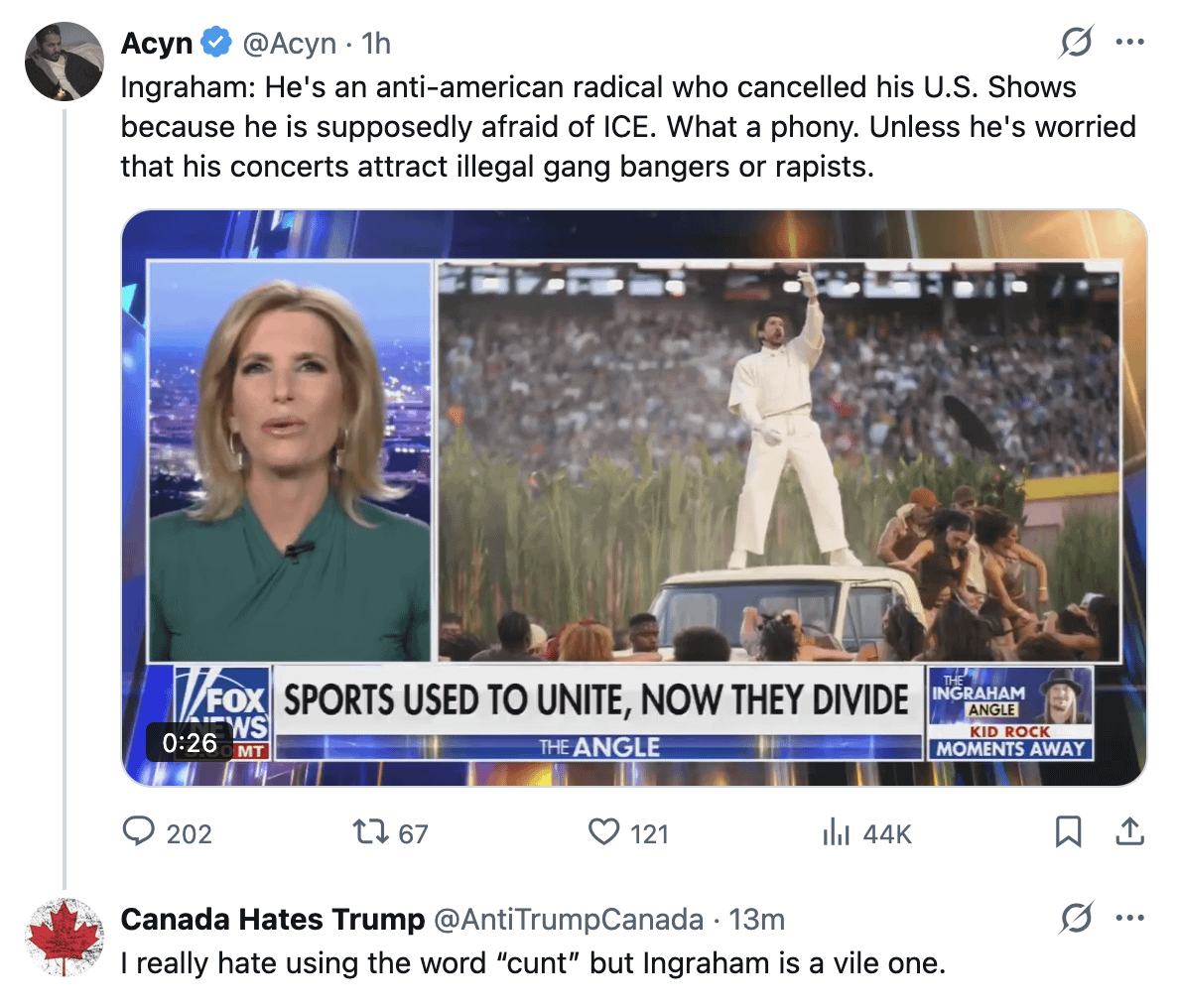Click the reply icon on Acyn's post
Screen dimensions: 1179x1008
pos(138,831)
